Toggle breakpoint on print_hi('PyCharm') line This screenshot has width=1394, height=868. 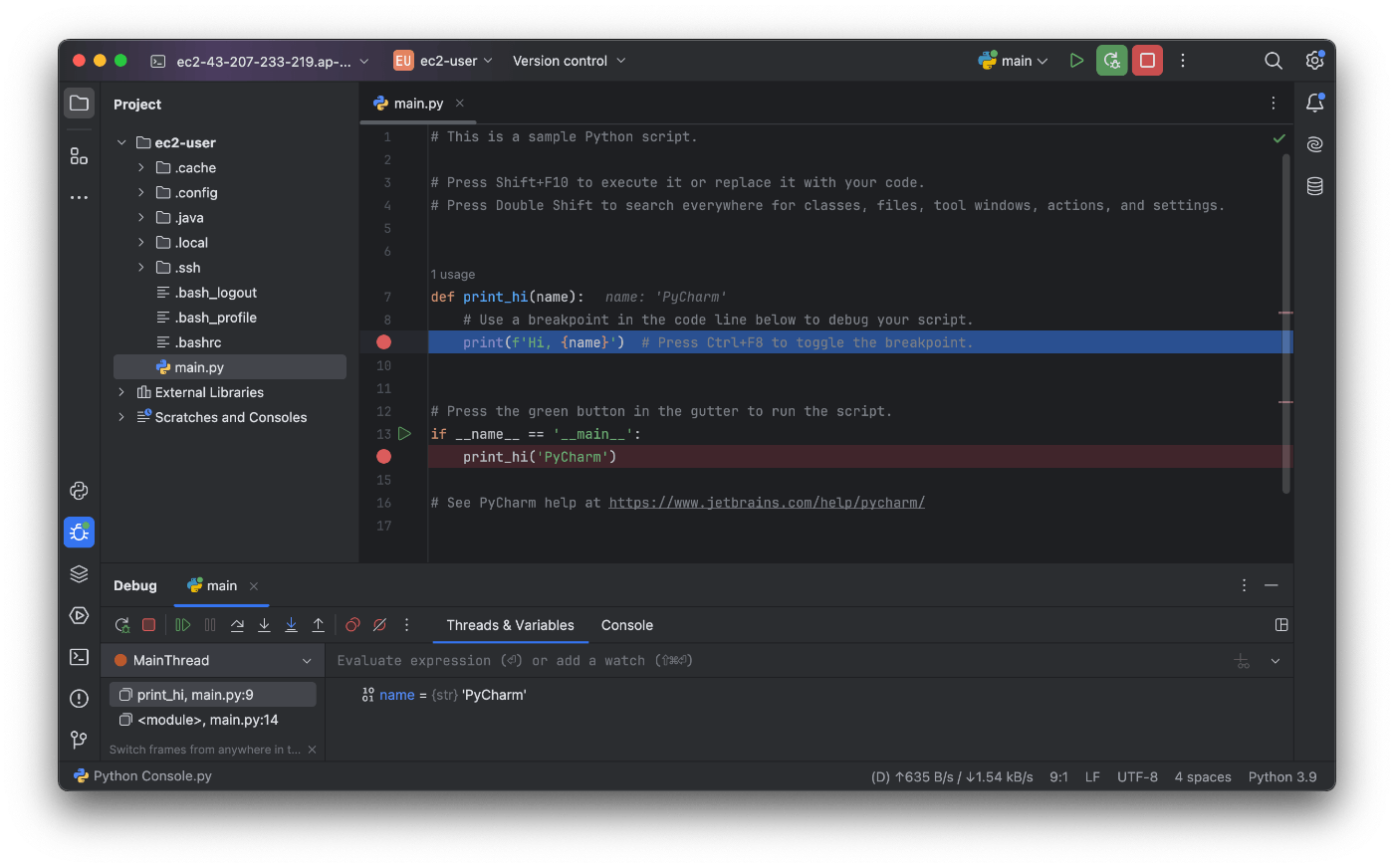point(383,457)
